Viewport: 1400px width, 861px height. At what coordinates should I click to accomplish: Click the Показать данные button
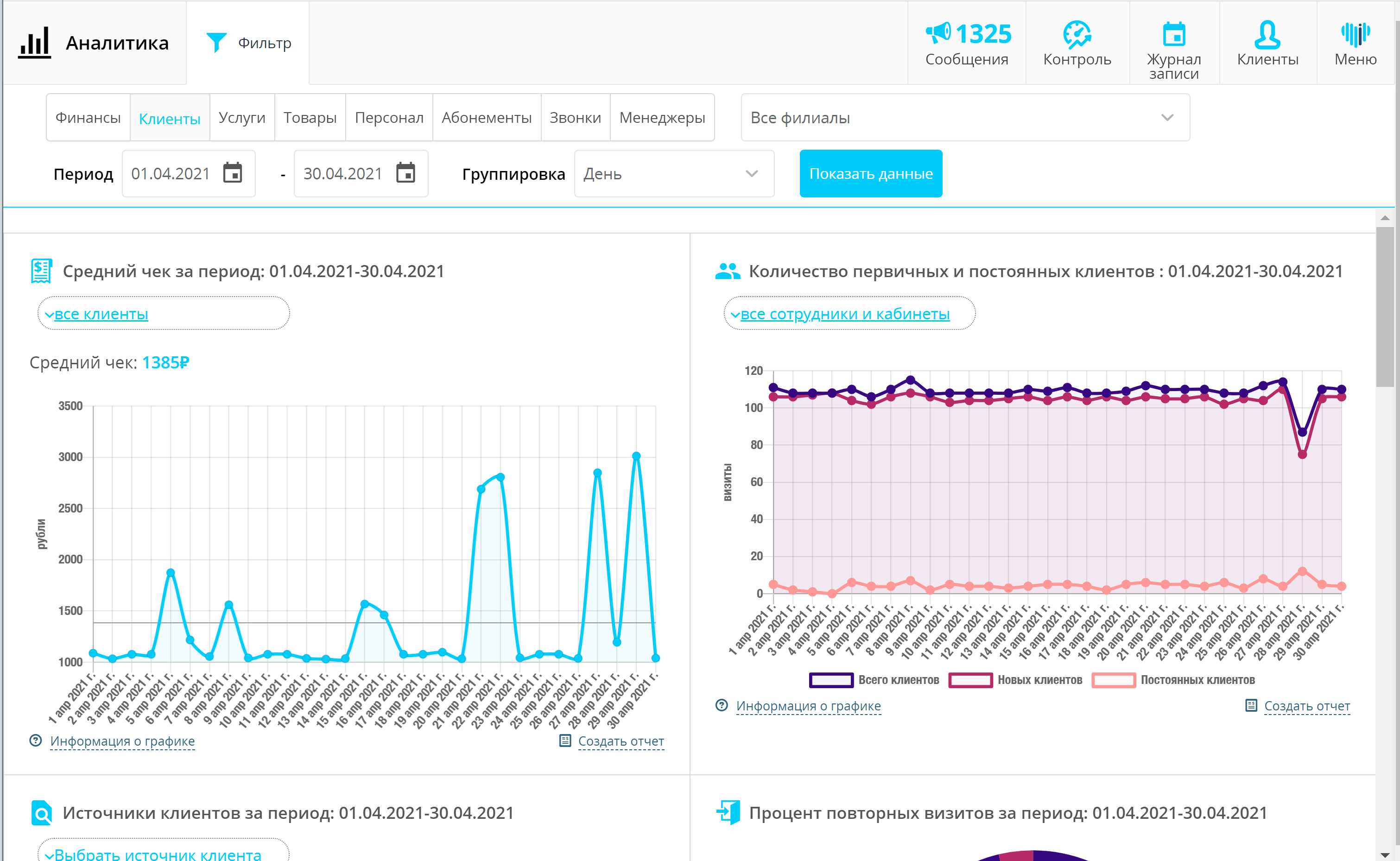(870, 174)
